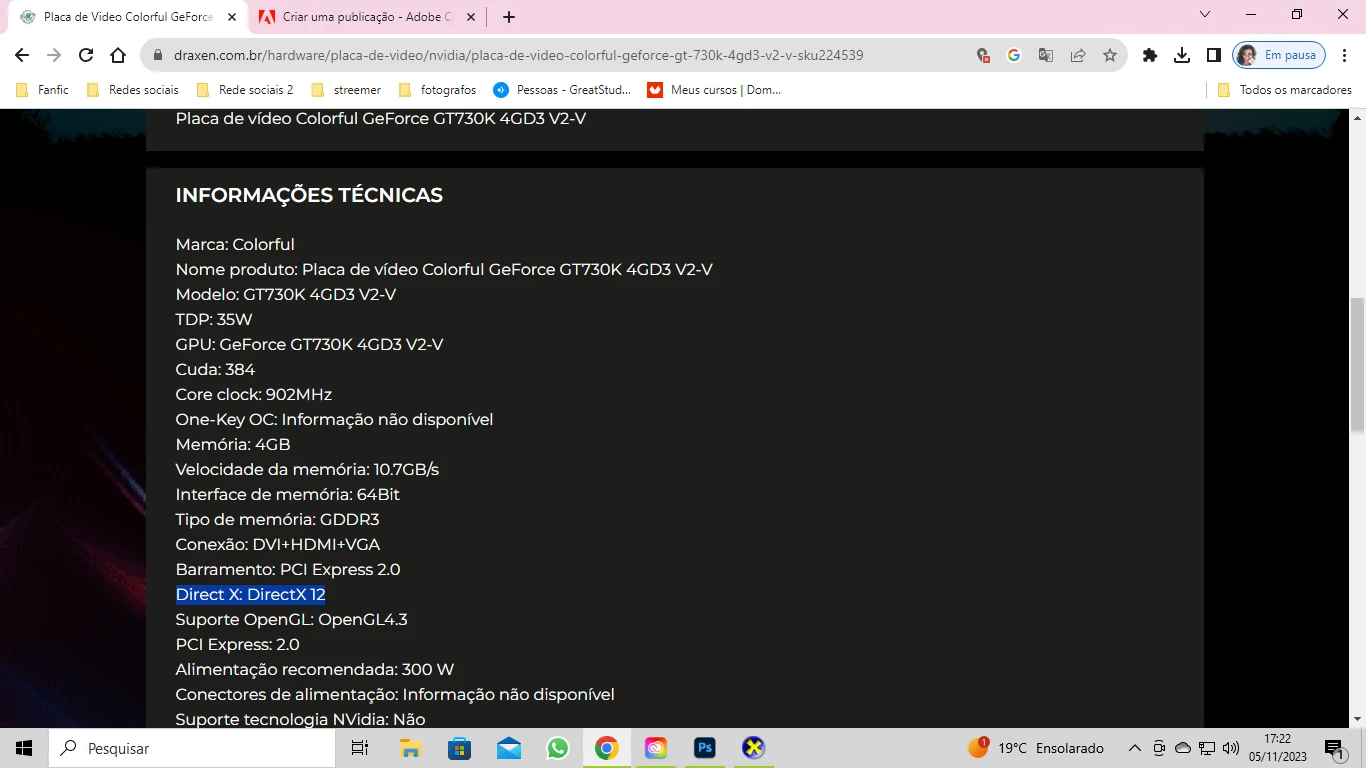The height and width of the screenshot is (768, 1366).
Task: Click the Google icon in address bar
Action: tap(1013, 56)
